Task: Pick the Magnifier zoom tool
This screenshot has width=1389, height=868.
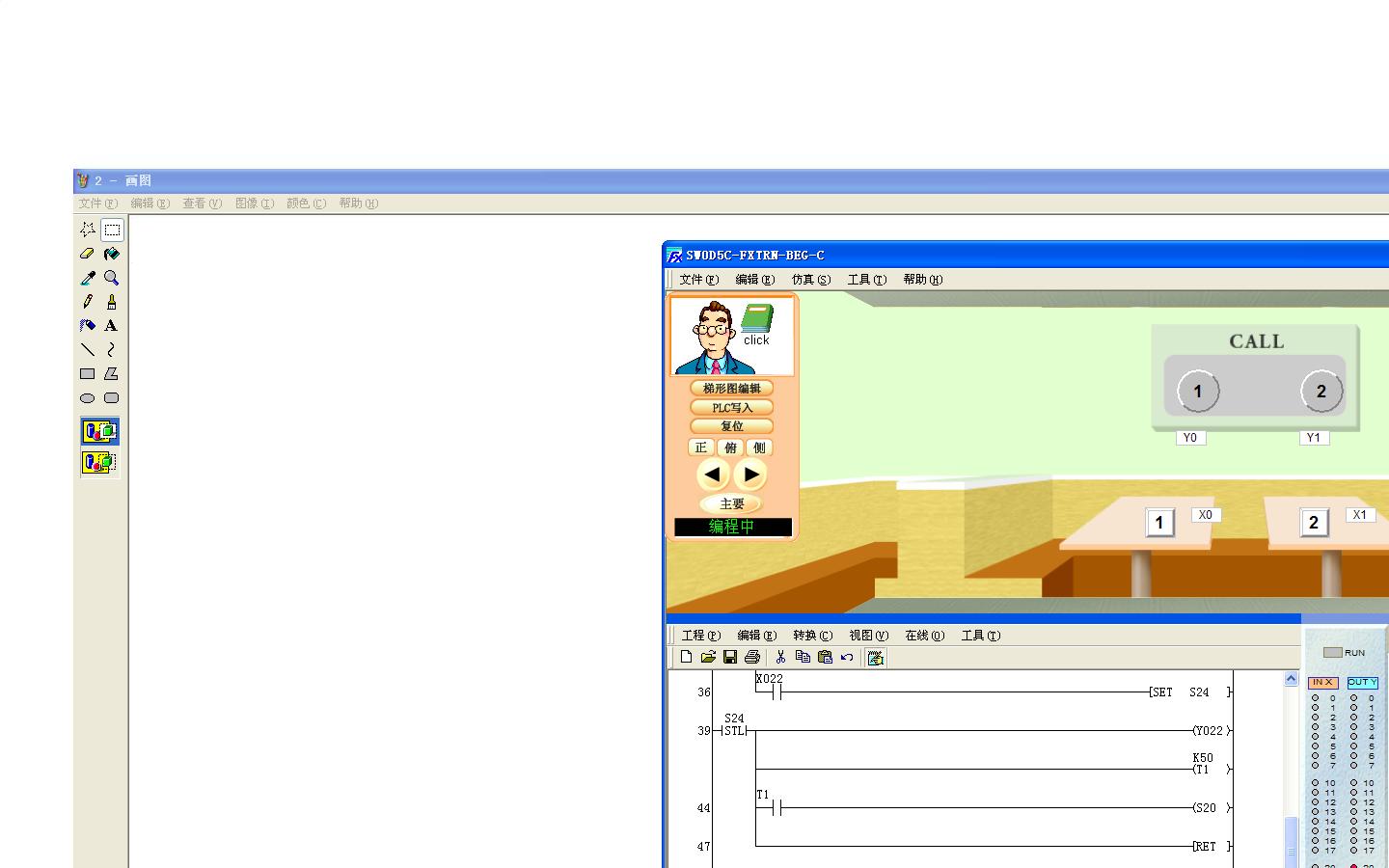Action: (x=112, y=278)
